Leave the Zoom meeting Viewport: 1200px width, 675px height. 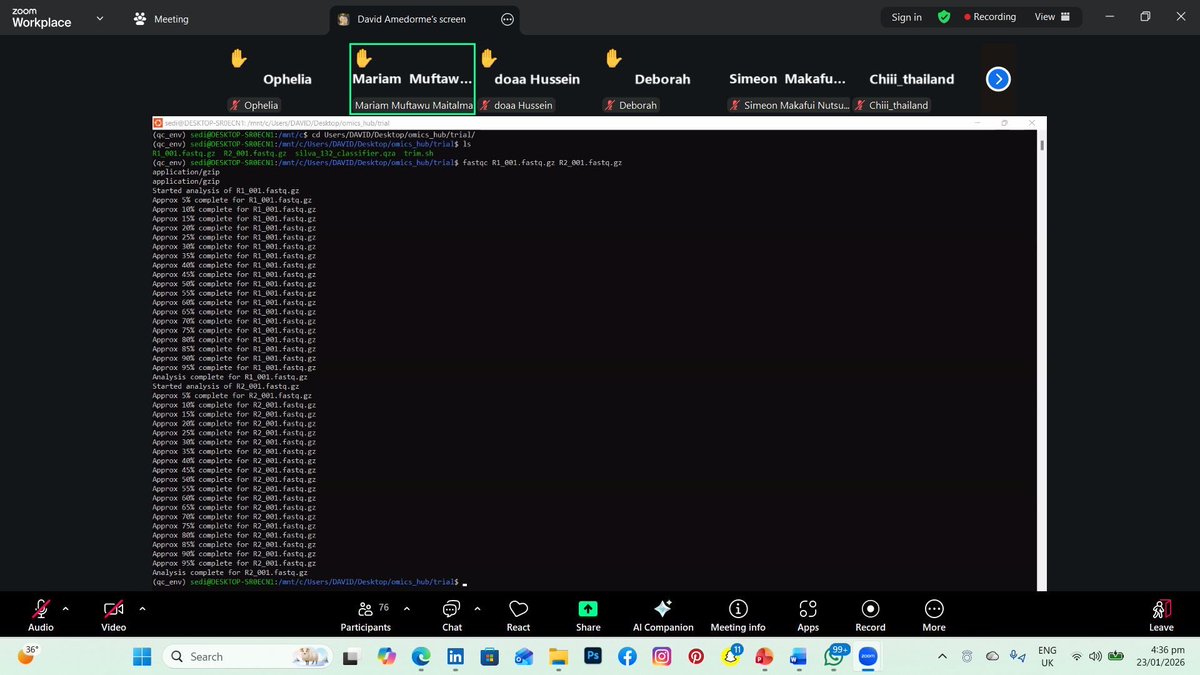click(x=1161, y=615)
